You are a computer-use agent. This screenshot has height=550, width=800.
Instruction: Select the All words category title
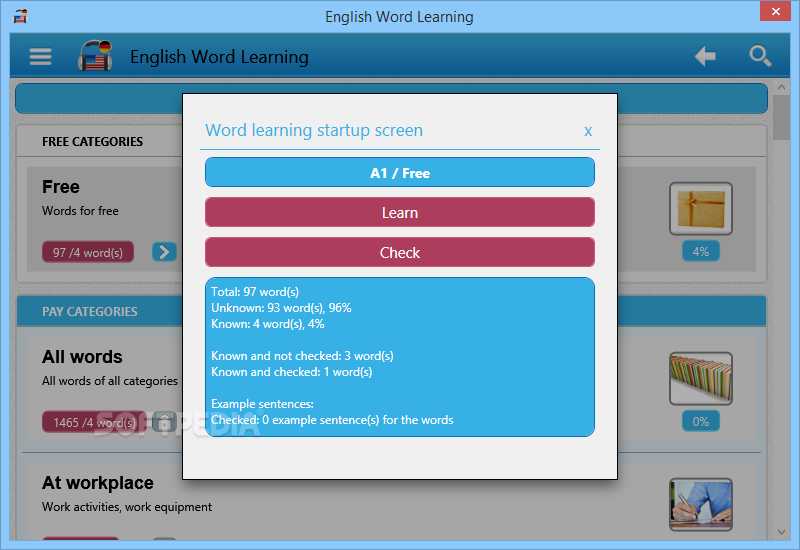(x=82, y=357)
